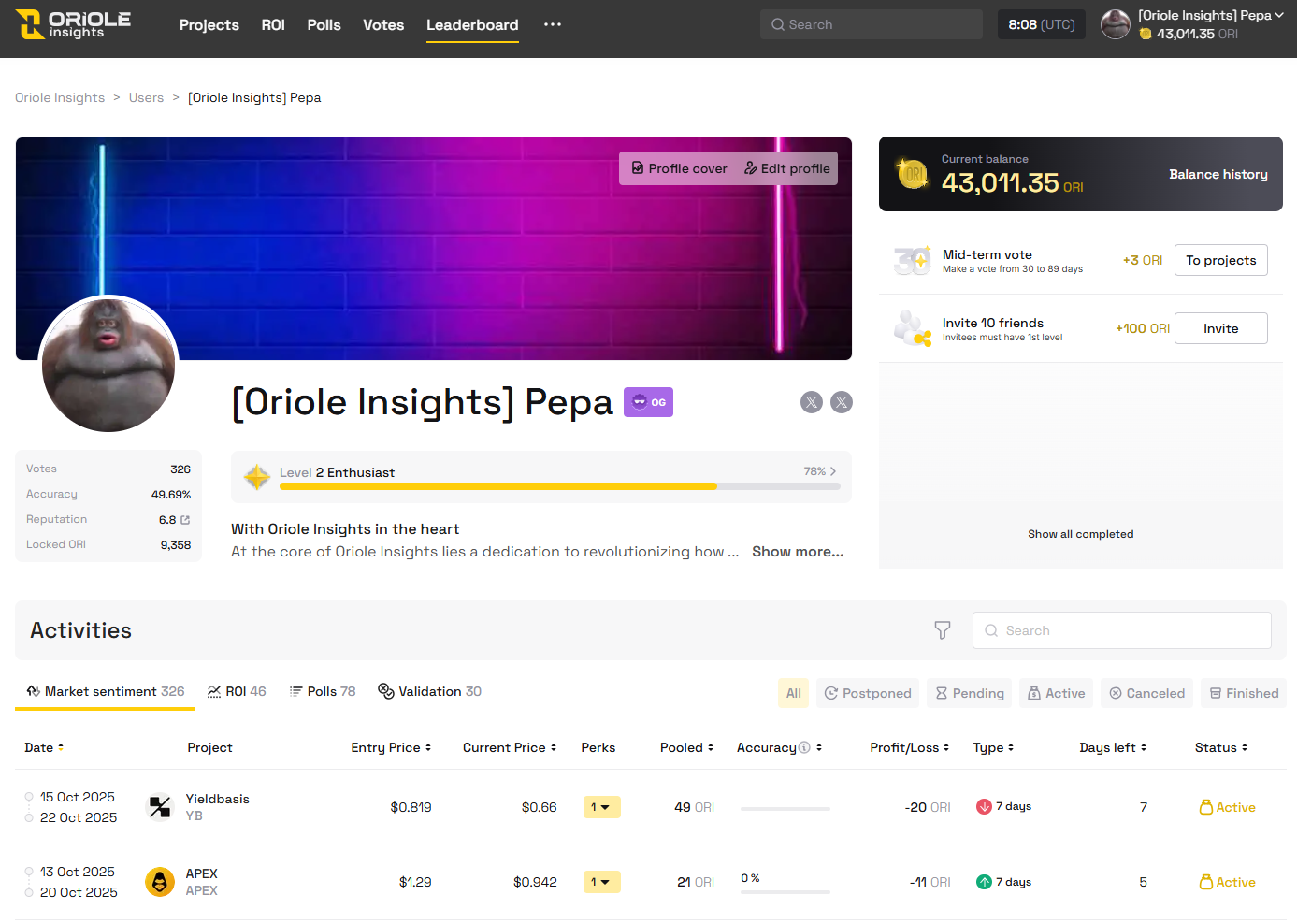The height and width of the screenshot is (924, 1297).
Task: Expand the Level 2 Enthusiast progress chevron
Action: [833, 471]
